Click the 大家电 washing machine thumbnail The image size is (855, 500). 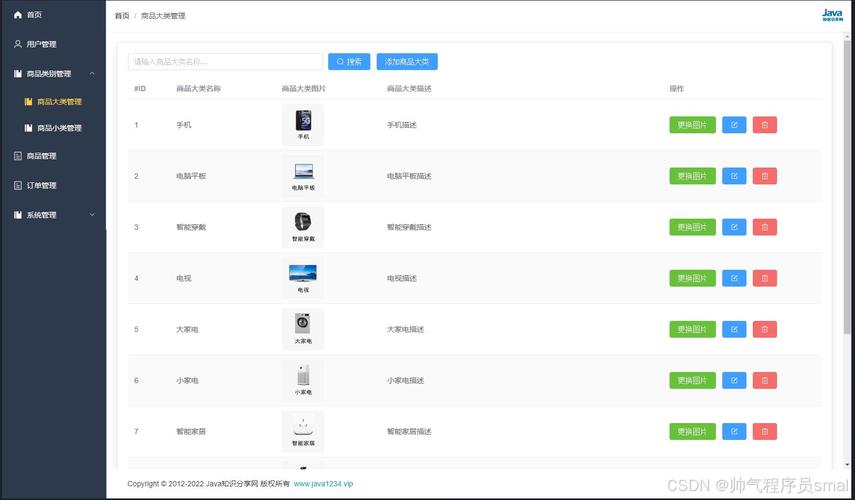[303, 329]
